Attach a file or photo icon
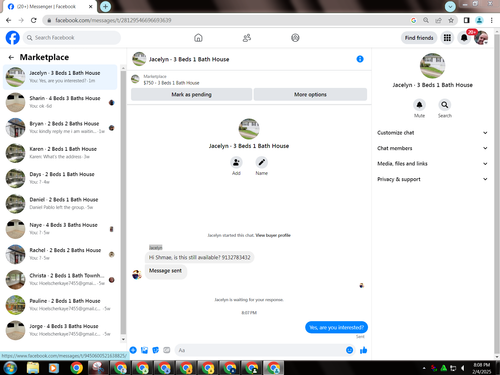Screen dimensions: 500x375 pyautogui.click(x=144, y=350)
